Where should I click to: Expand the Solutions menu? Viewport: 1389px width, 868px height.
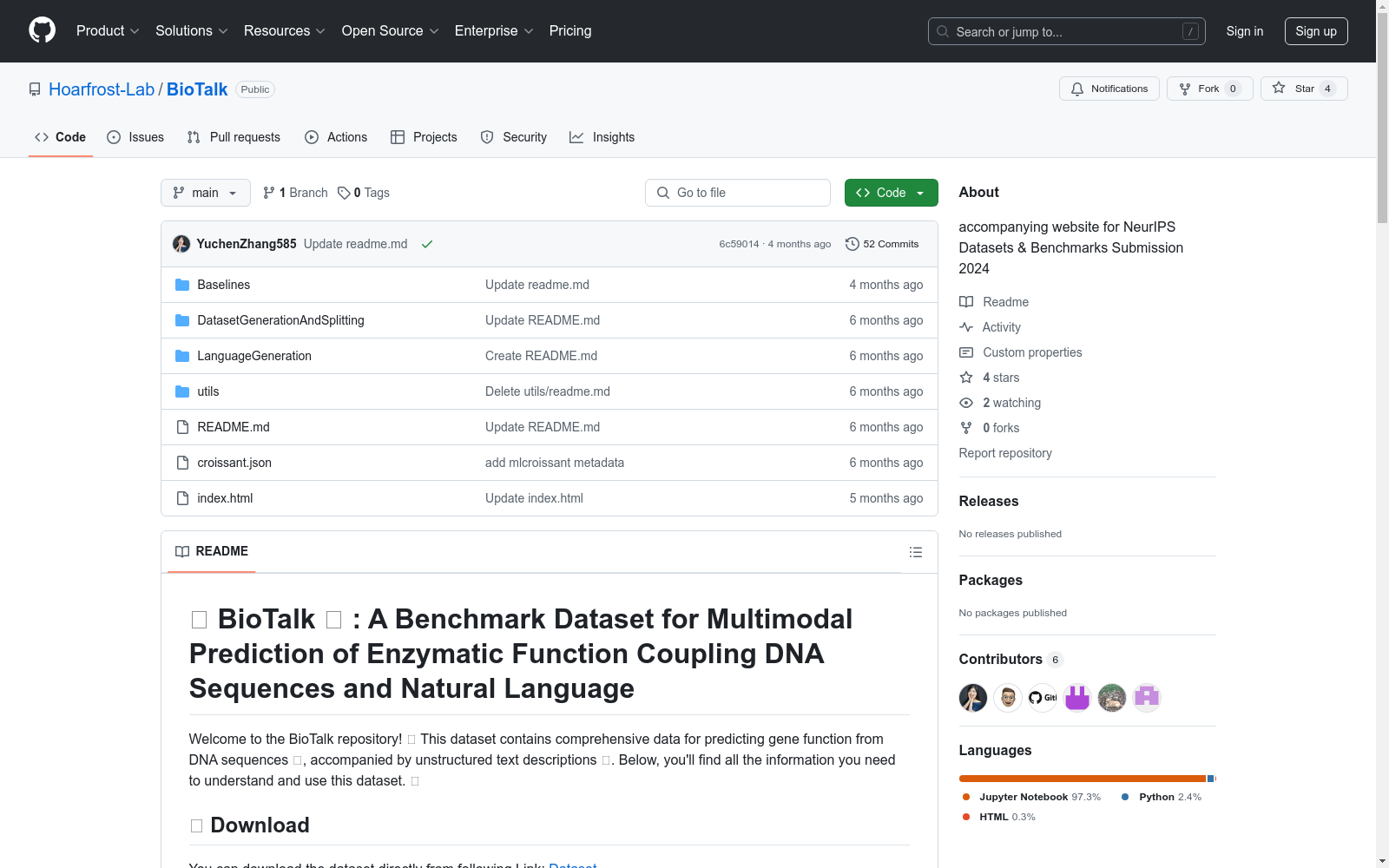[x=192, y=31]
